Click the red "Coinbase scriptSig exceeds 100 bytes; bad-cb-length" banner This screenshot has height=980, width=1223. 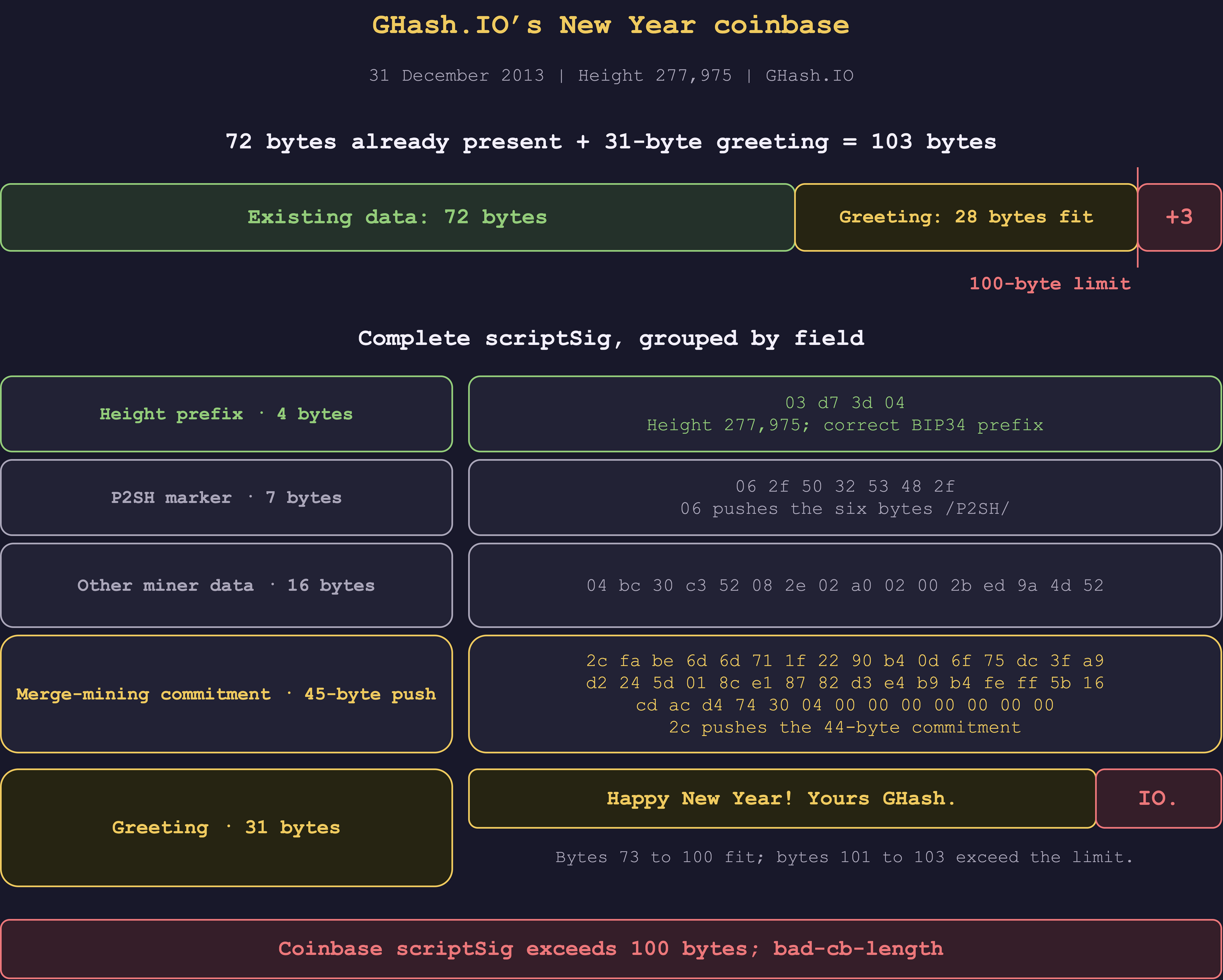pyautogui.click(x=611, y=949)
